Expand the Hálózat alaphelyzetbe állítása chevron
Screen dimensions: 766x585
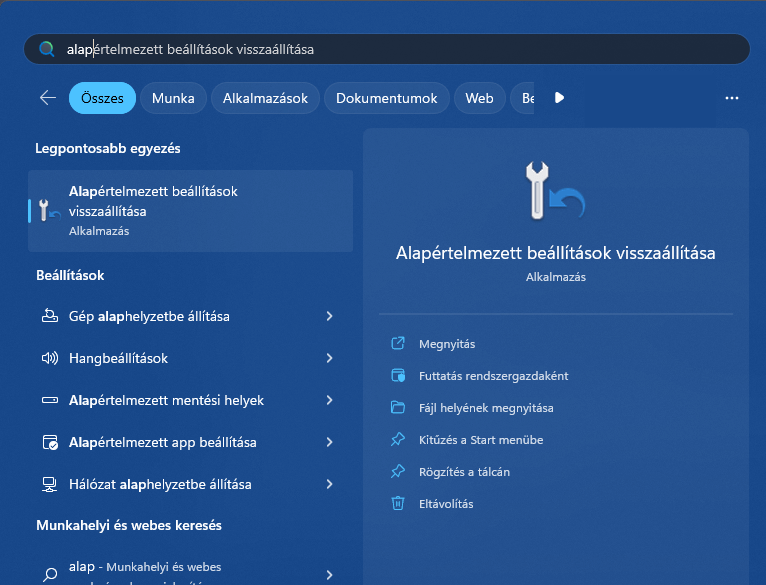[x=329, y=485]
